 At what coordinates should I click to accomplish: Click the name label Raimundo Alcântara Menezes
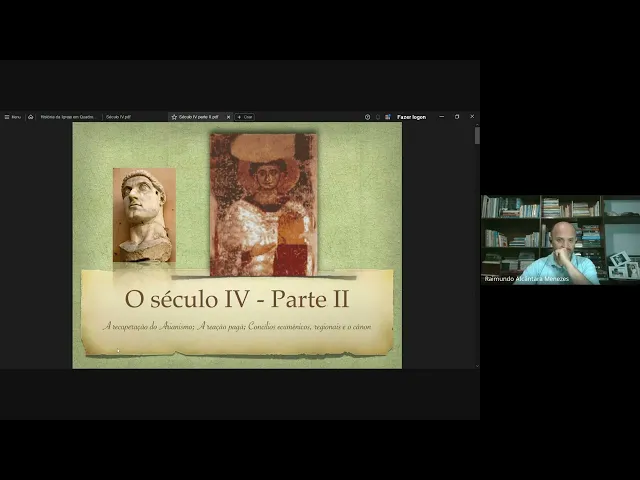point(527,279)
